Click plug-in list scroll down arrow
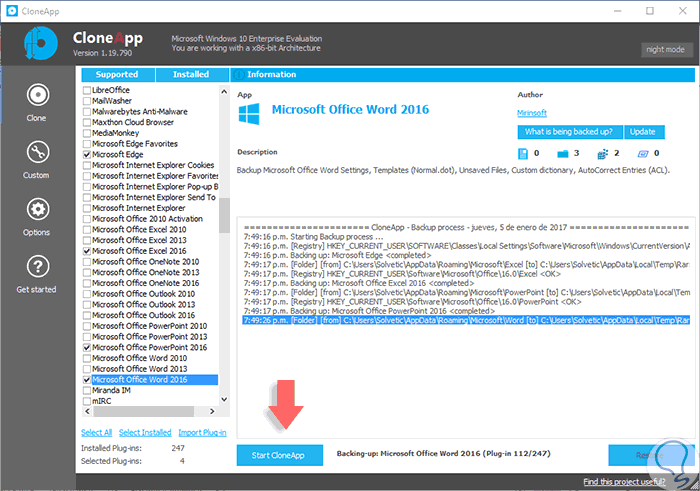Viewport: 700px width, 491px height. click(224, 399)
